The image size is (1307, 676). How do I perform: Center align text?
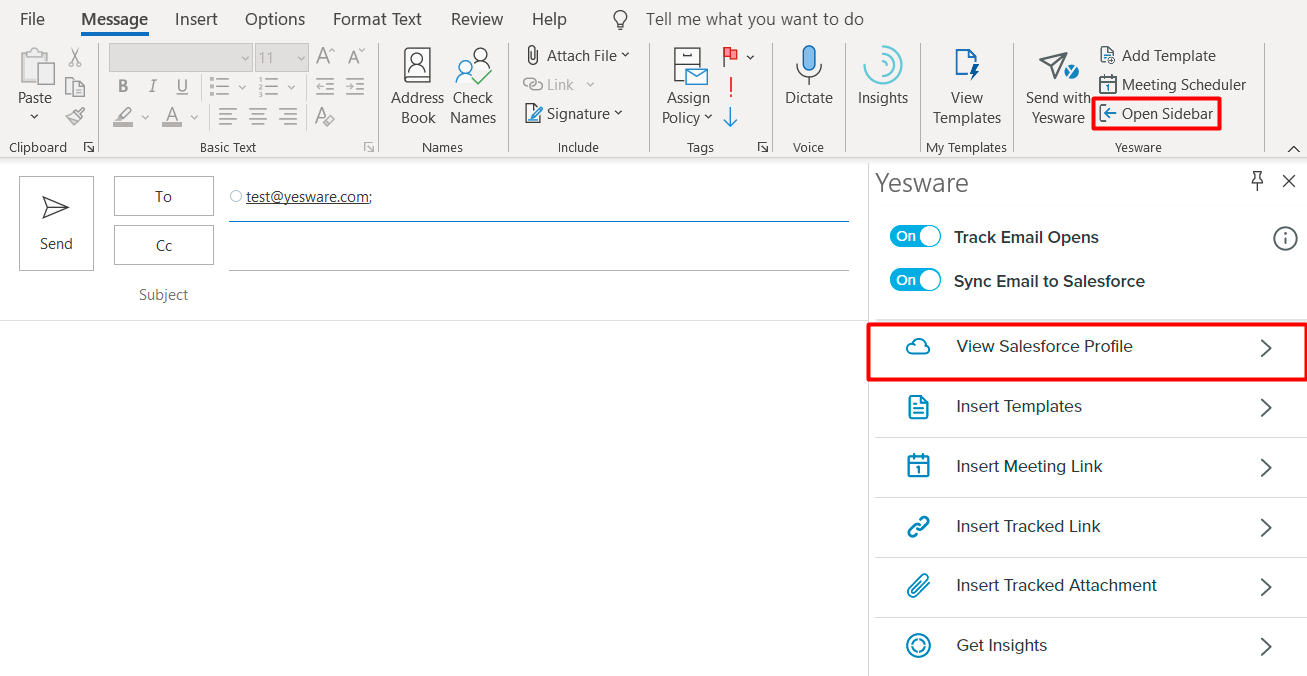click(258, 117)
